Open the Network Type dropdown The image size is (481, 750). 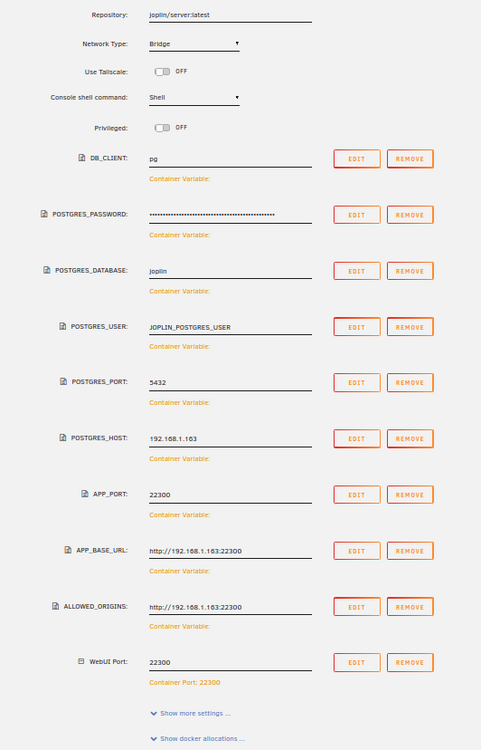click(194, 44)
